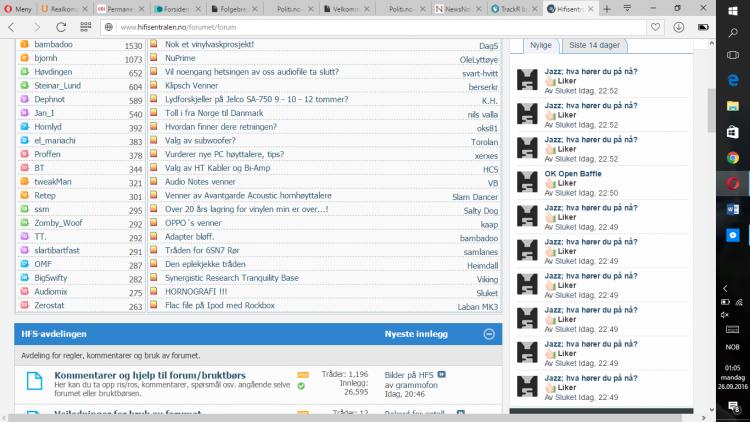This screenshot has width=750, height=422.
Task: Open thread Tråden for 6SN7 Rør
Action: tap(202, 250)
